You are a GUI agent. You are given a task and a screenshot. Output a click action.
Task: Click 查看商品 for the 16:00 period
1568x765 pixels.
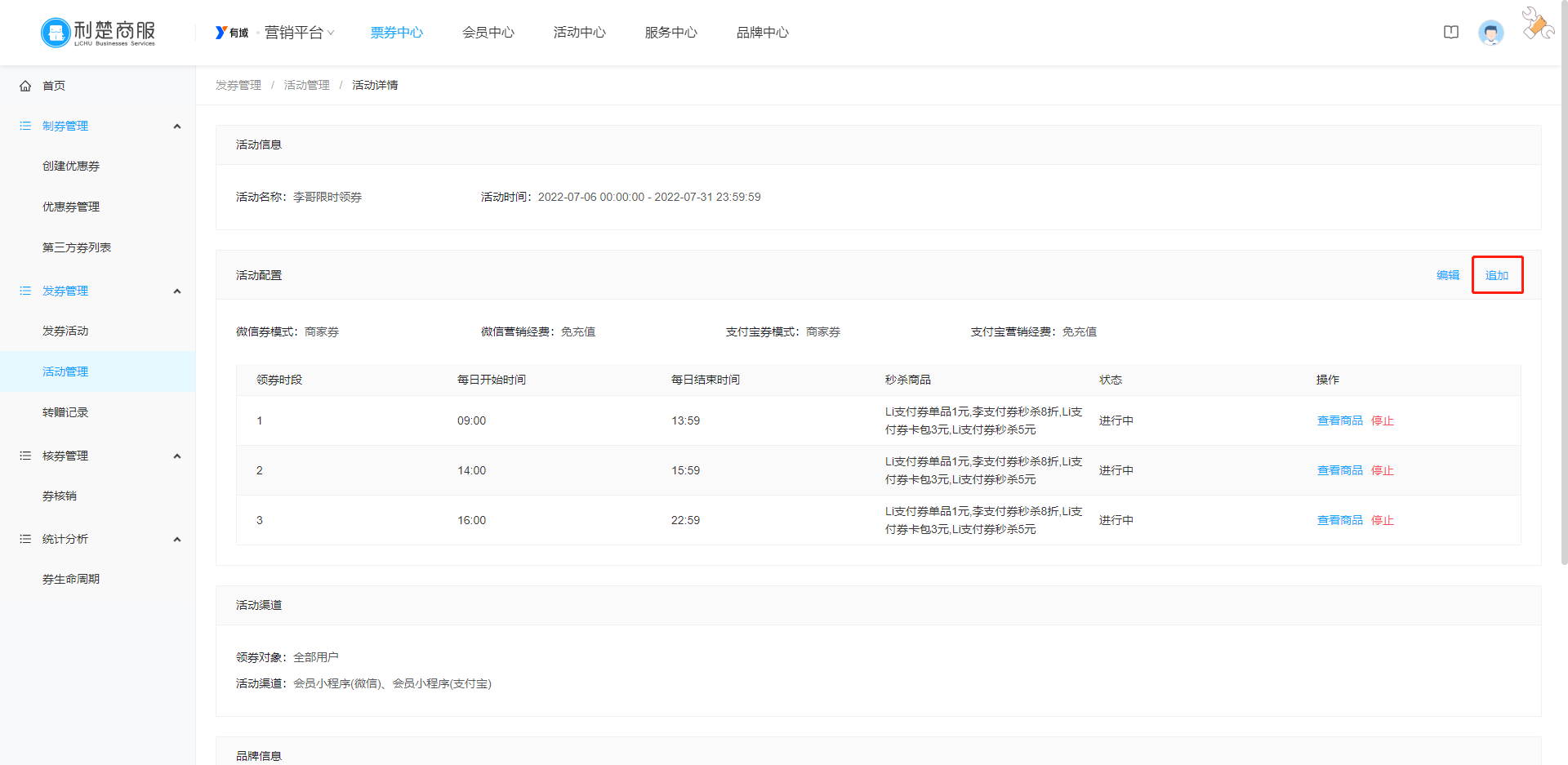click(x=1340, y=520)
